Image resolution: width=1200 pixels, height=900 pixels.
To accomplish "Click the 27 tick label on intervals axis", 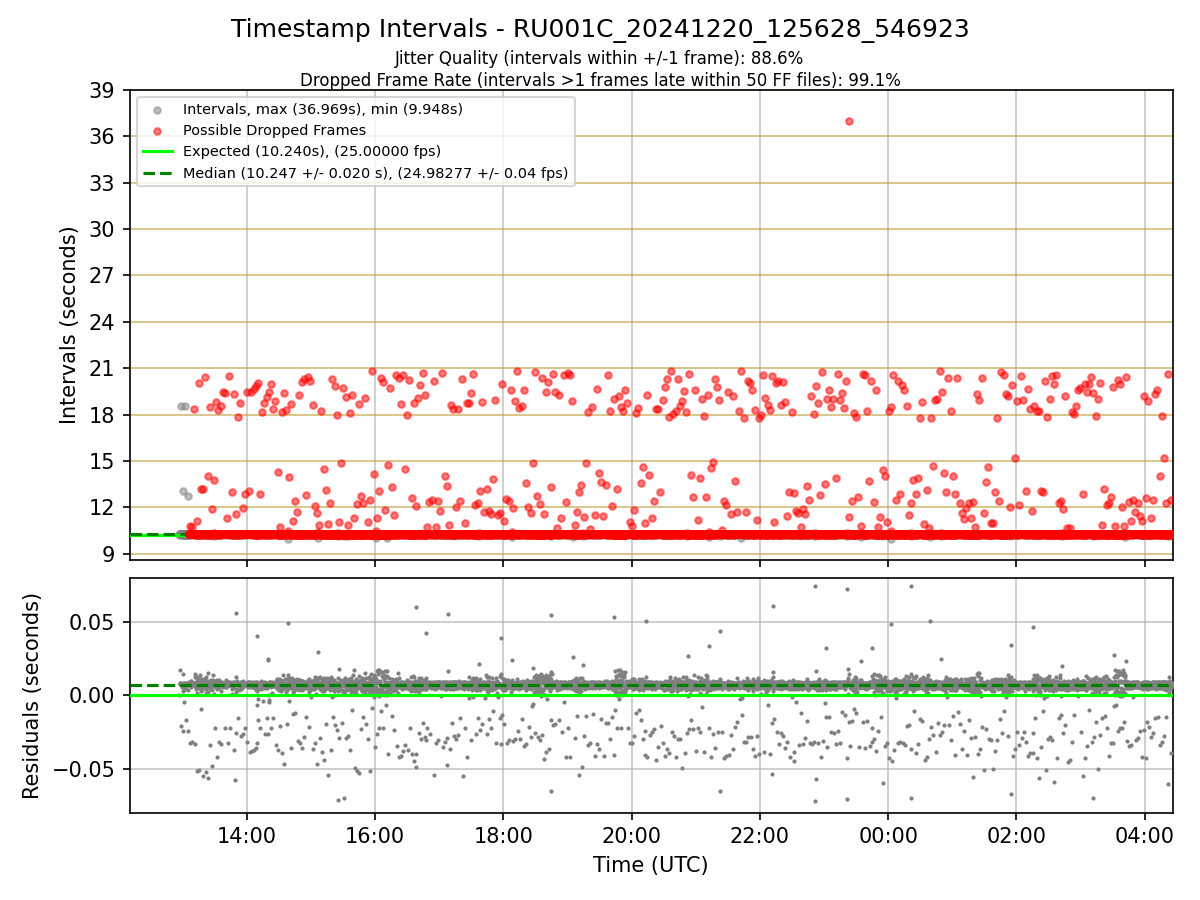I will click(x=103, y=275).
